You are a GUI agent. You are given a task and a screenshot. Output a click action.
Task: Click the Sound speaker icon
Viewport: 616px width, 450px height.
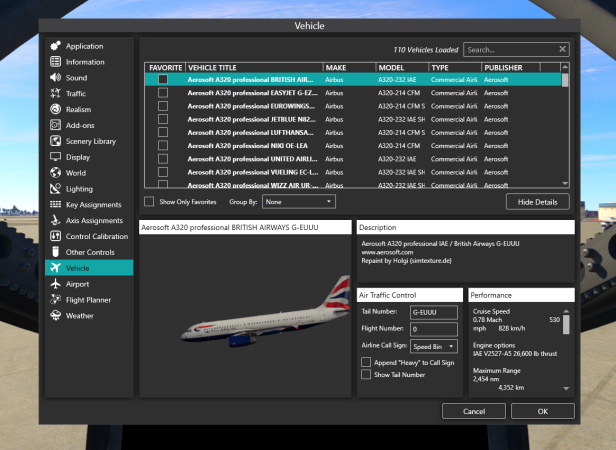tap(55, 77)
